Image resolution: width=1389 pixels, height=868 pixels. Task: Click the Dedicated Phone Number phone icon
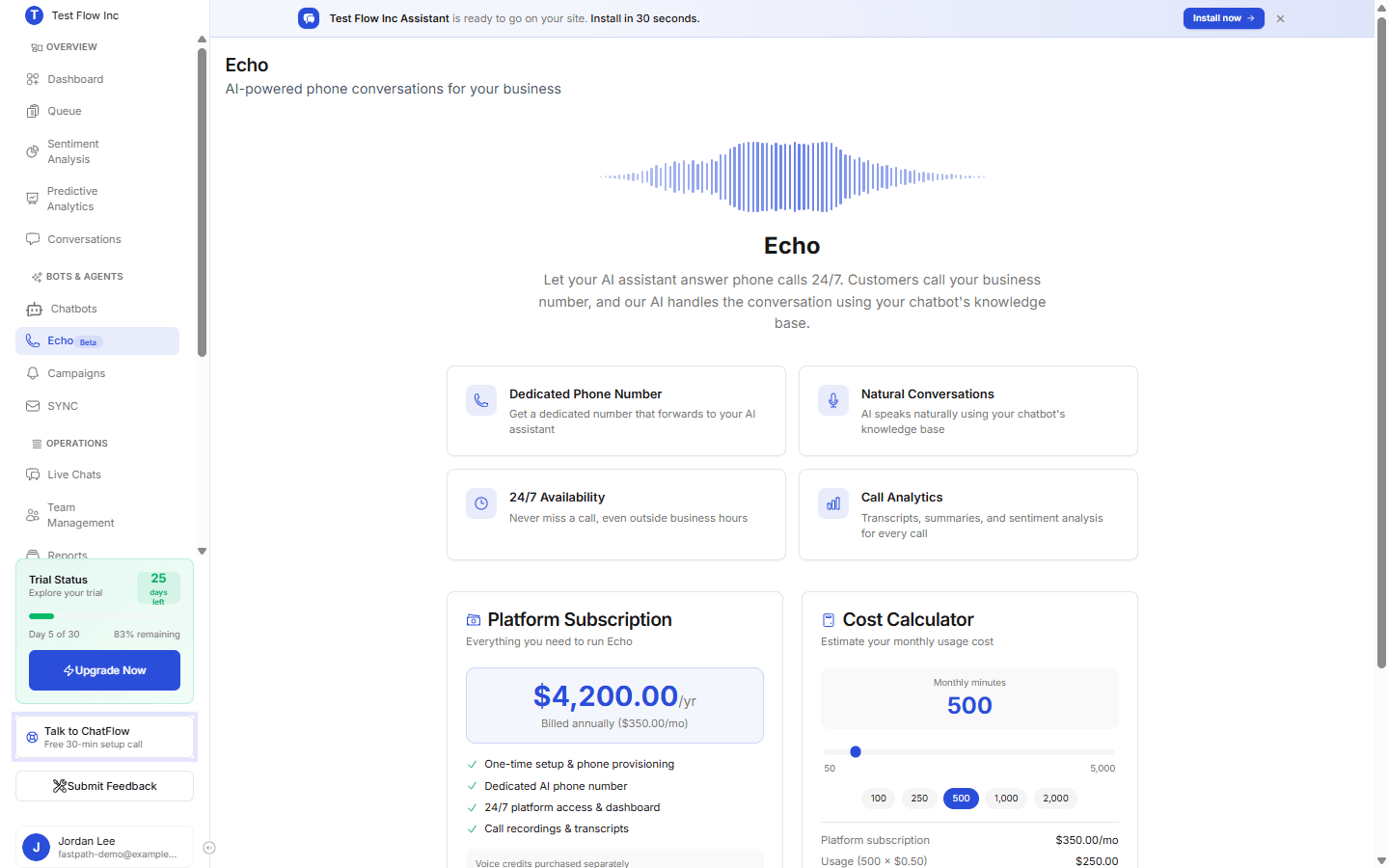pyautogui.click(x=481, y=400)
